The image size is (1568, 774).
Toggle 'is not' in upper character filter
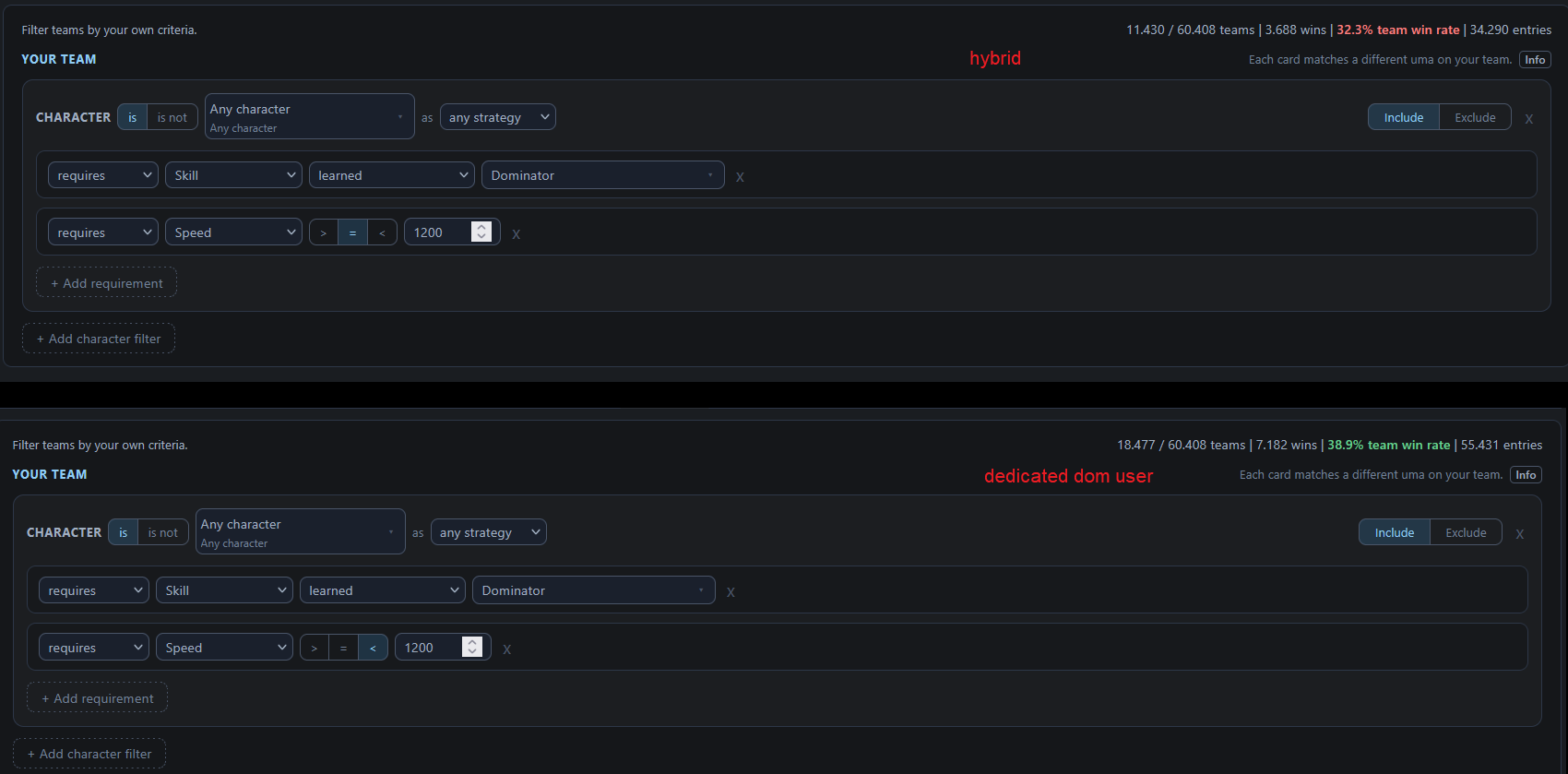coord(172,117)
